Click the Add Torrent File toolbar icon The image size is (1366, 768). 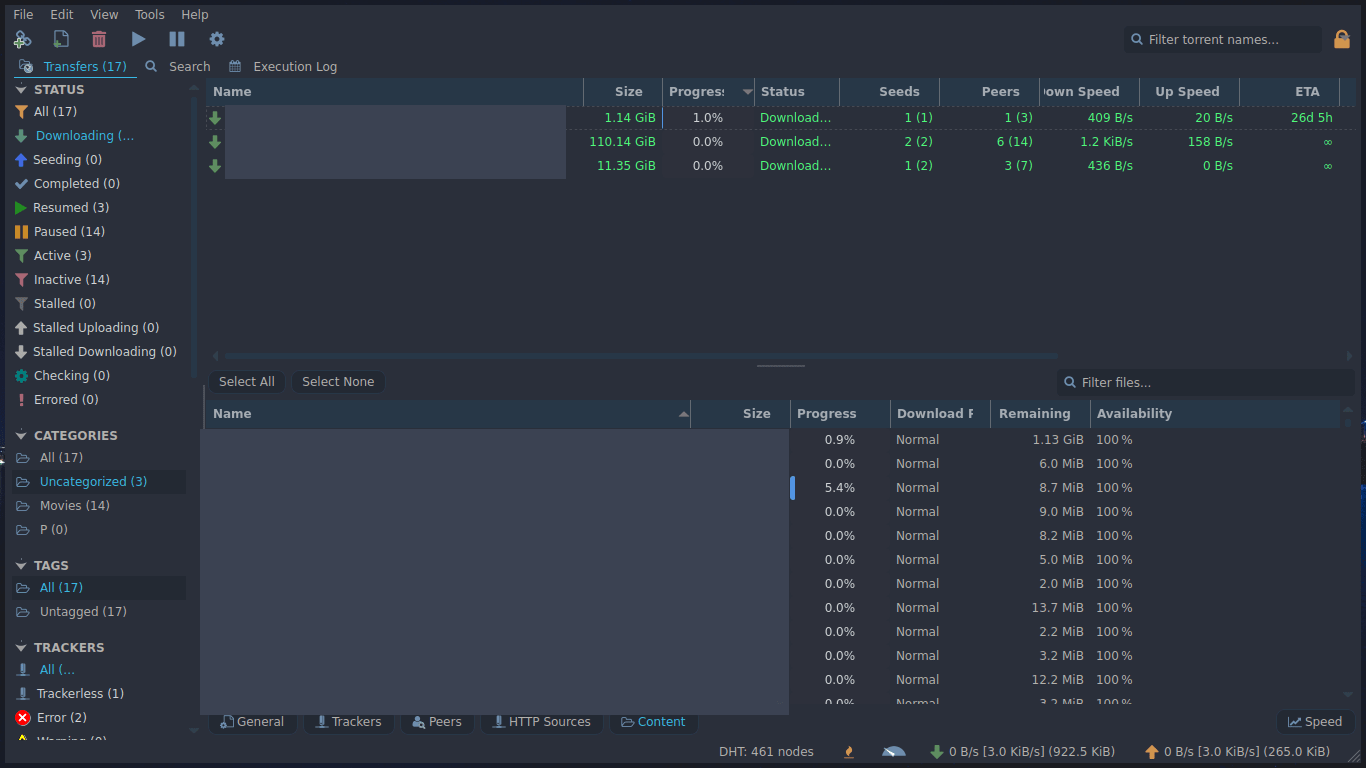[x=61, y=39]
